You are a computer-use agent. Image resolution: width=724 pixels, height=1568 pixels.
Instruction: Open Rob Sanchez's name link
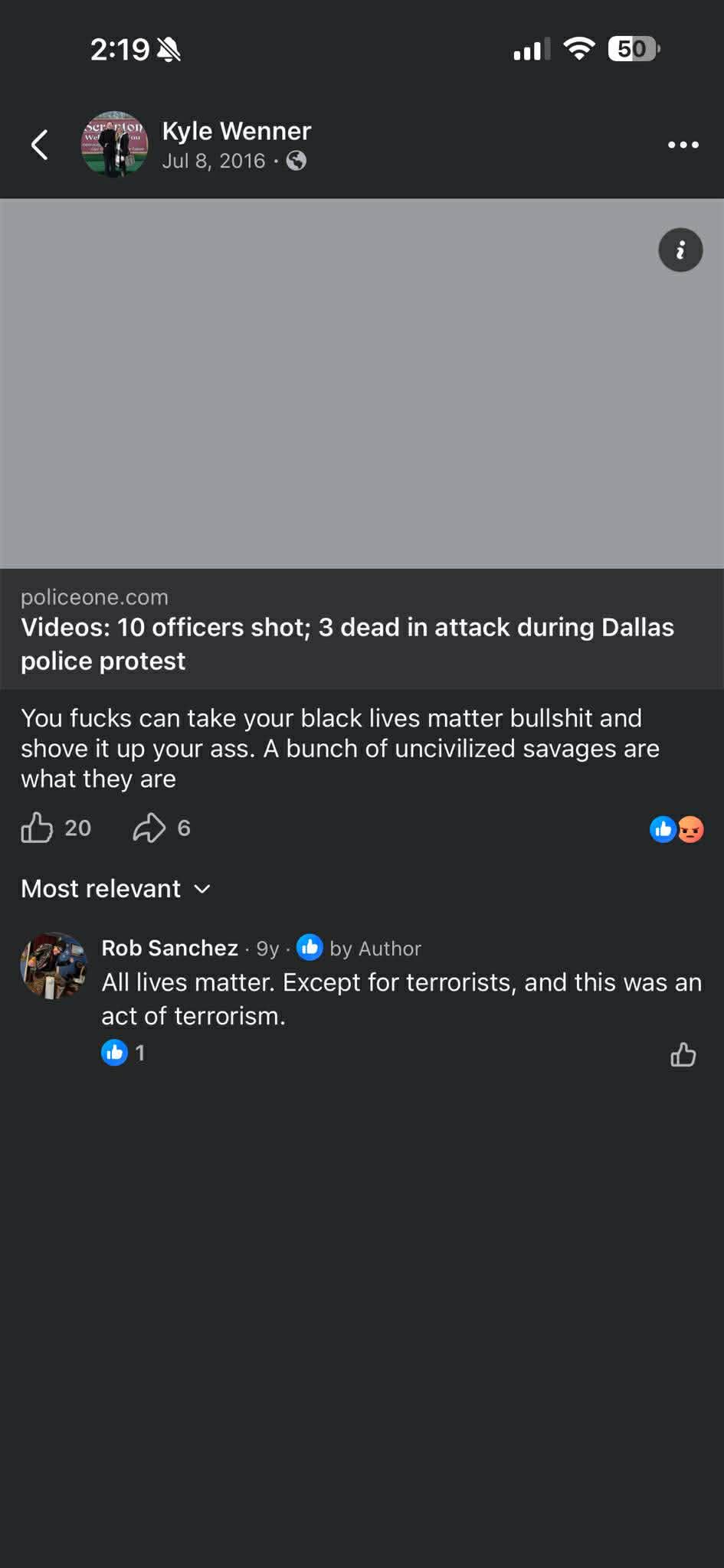point(169,949)
